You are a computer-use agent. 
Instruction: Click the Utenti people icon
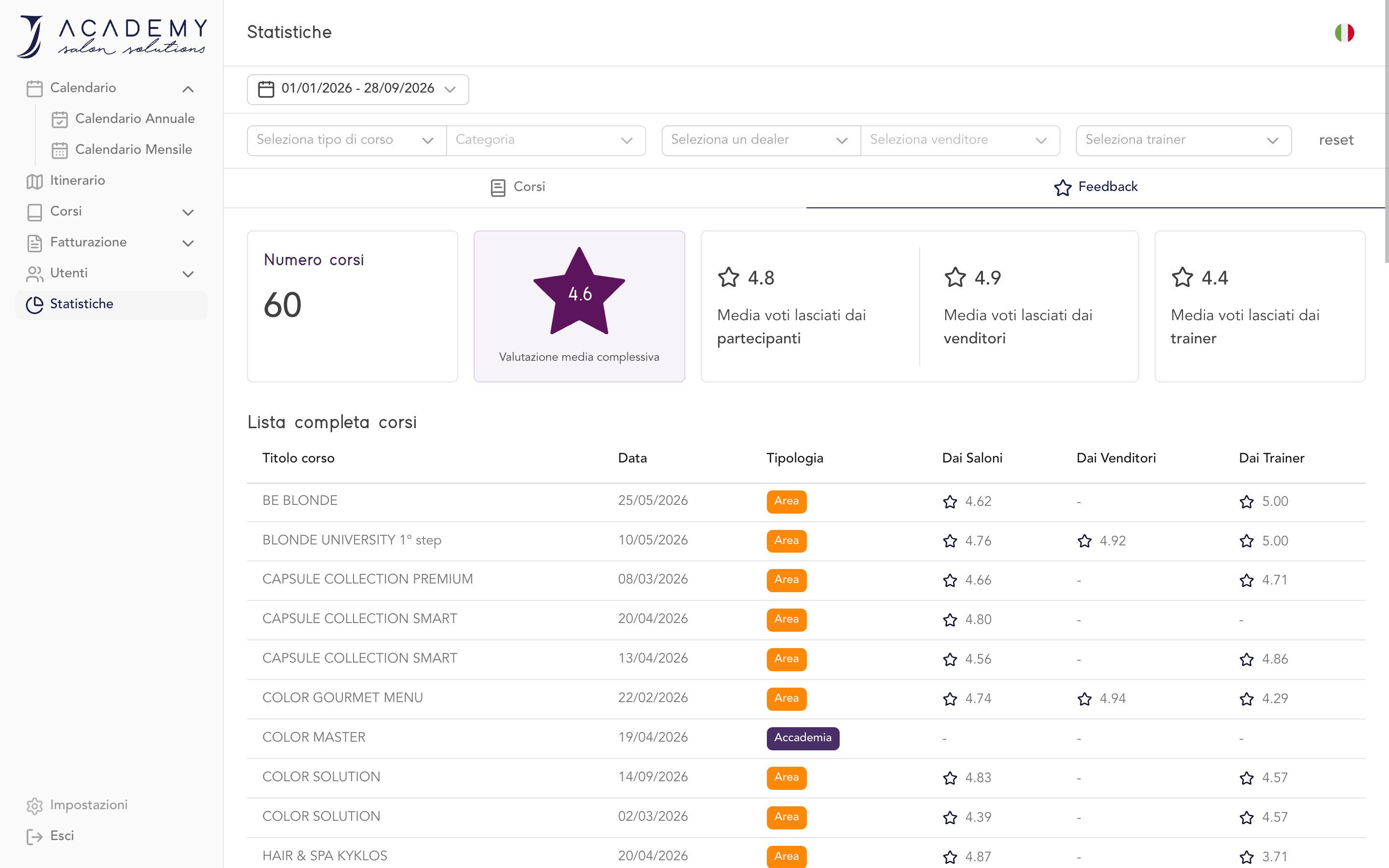(x=34, y=274)
